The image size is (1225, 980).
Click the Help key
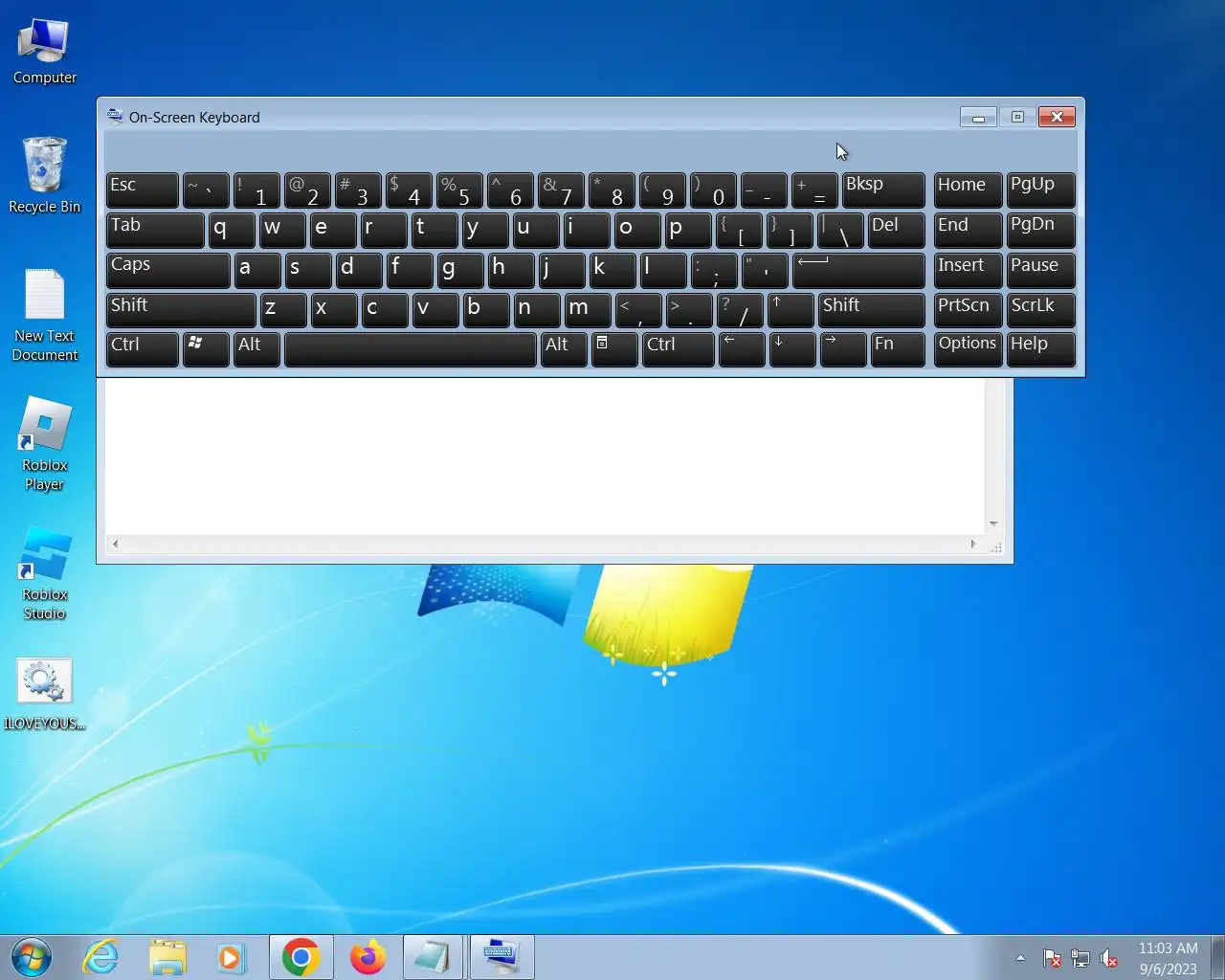click(x=1041, y=349)
